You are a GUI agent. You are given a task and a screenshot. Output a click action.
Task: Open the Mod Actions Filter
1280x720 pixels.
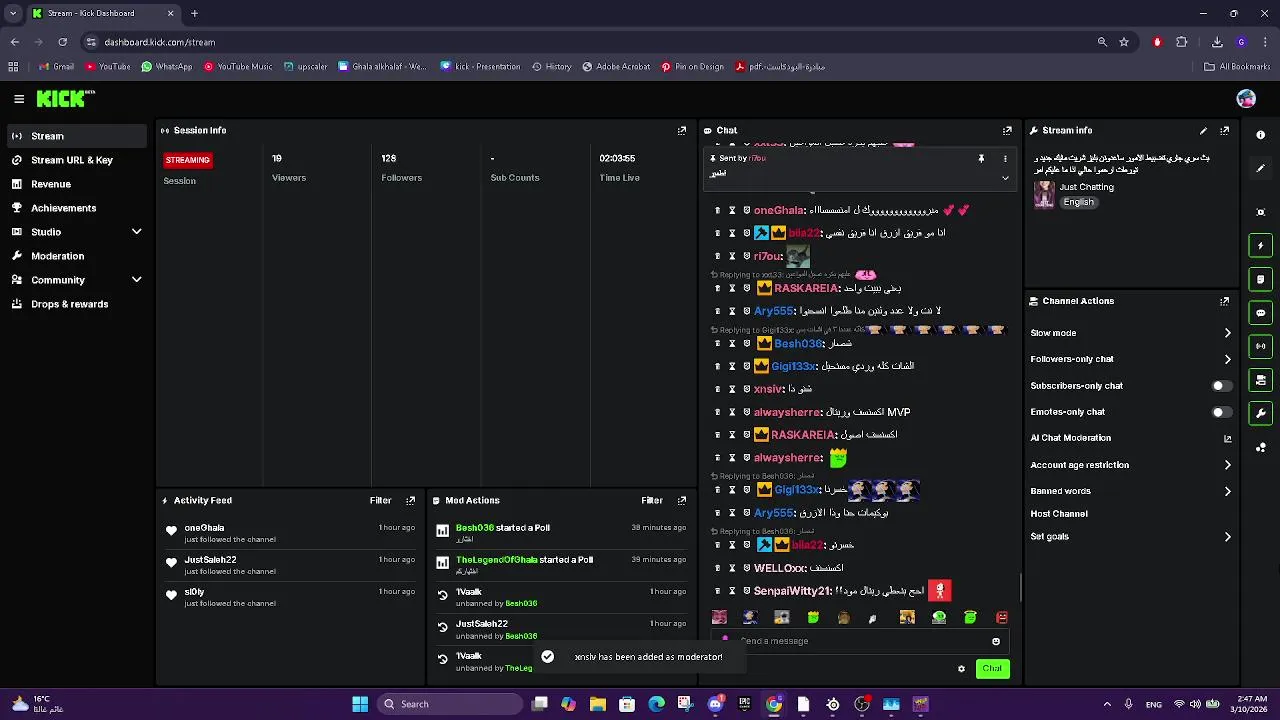click(652, 501)
